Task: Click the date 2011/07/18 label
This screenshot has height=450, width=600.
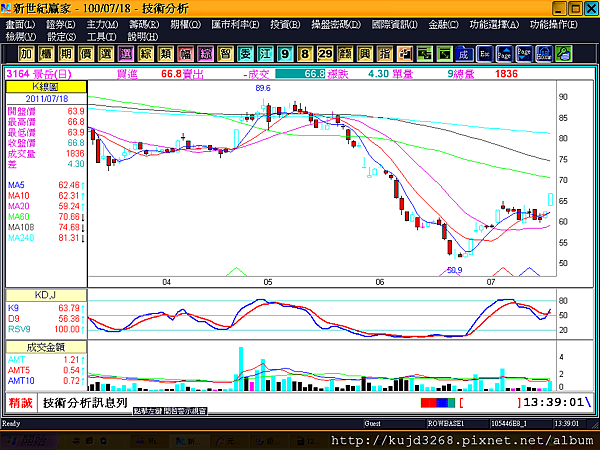Action: [47, 99]
